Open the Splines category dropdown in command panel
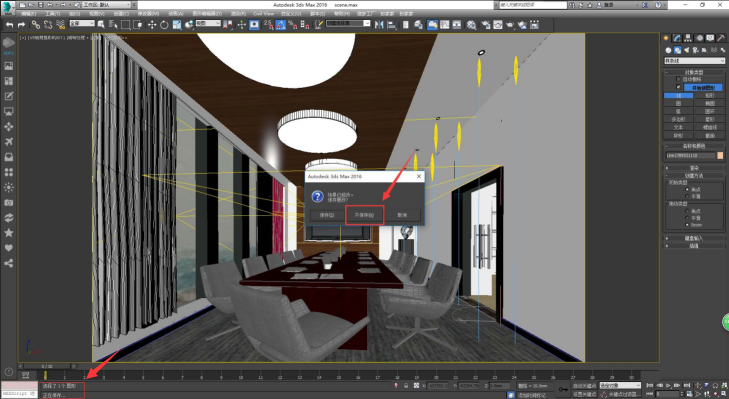 (694, 61)
